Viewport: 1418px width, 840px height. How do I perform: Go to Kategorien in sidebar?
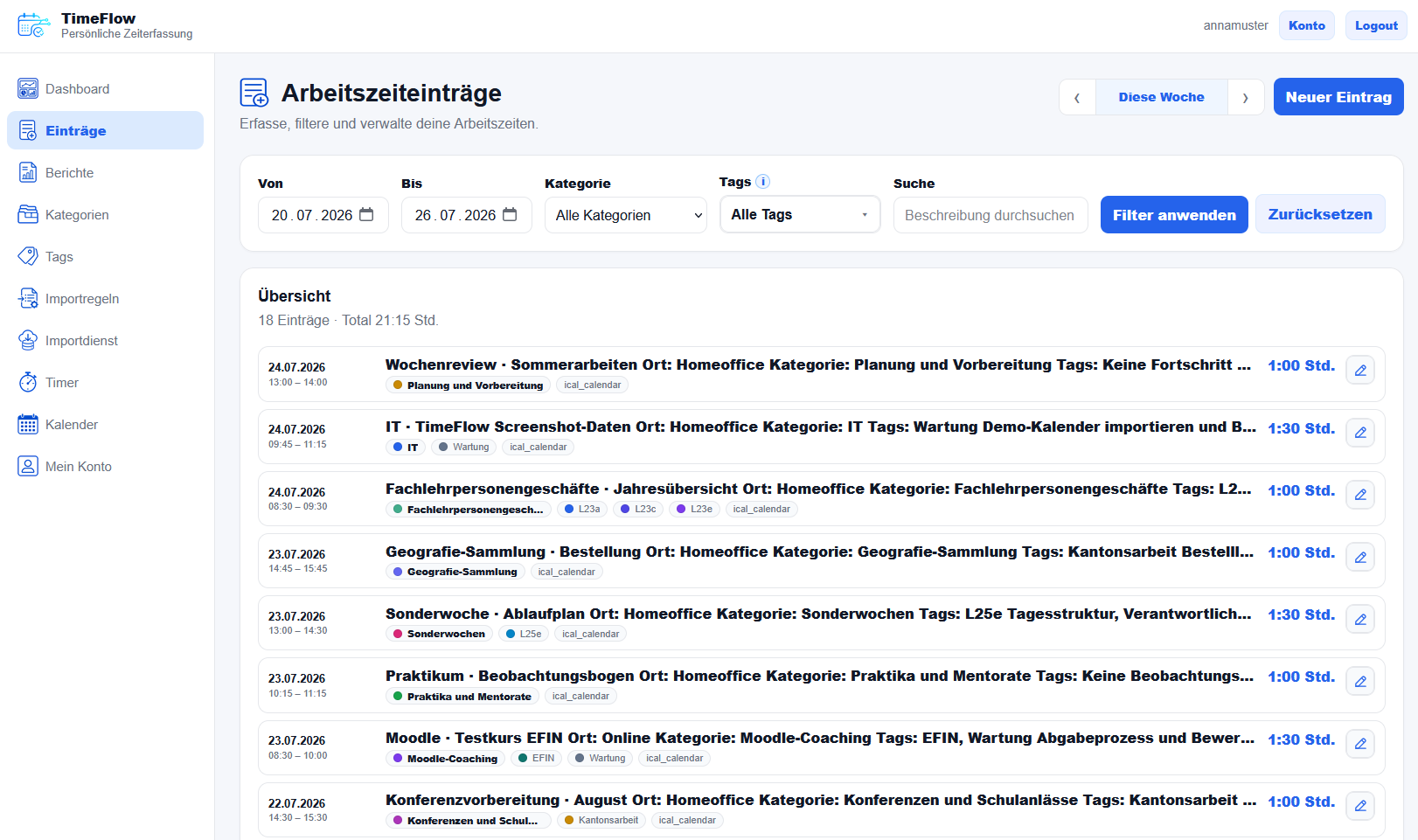105,214
